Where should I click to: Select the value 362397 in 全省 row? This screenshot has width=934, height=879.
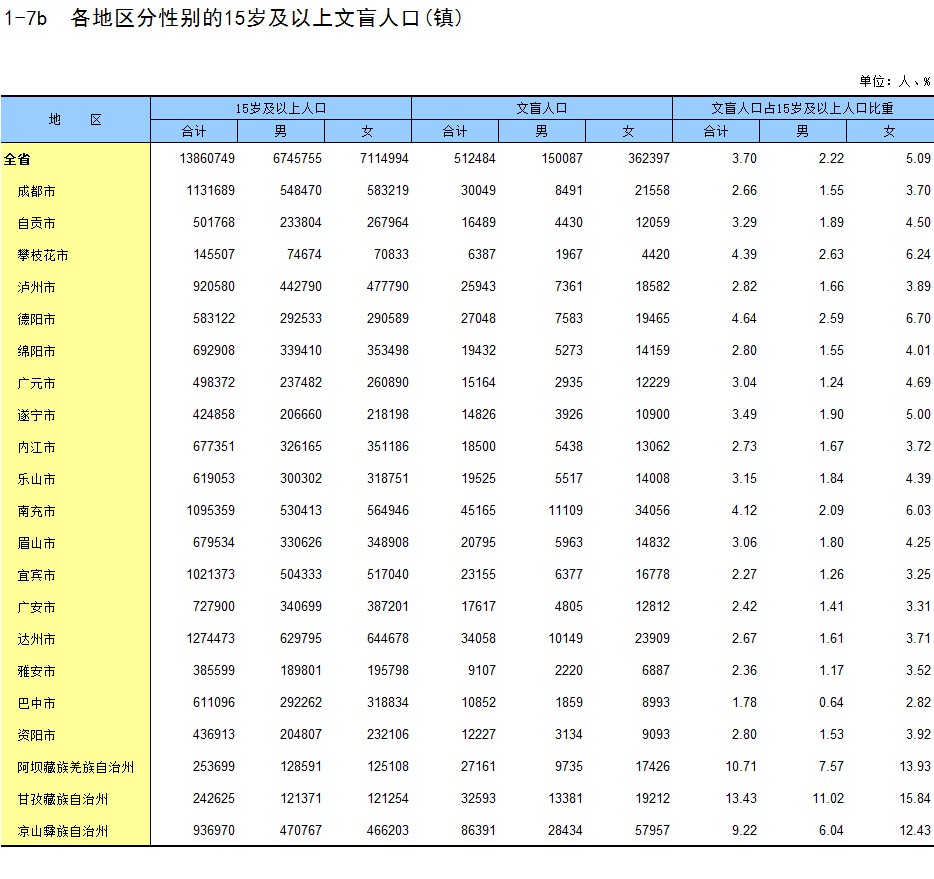click(x=649, y=158)
